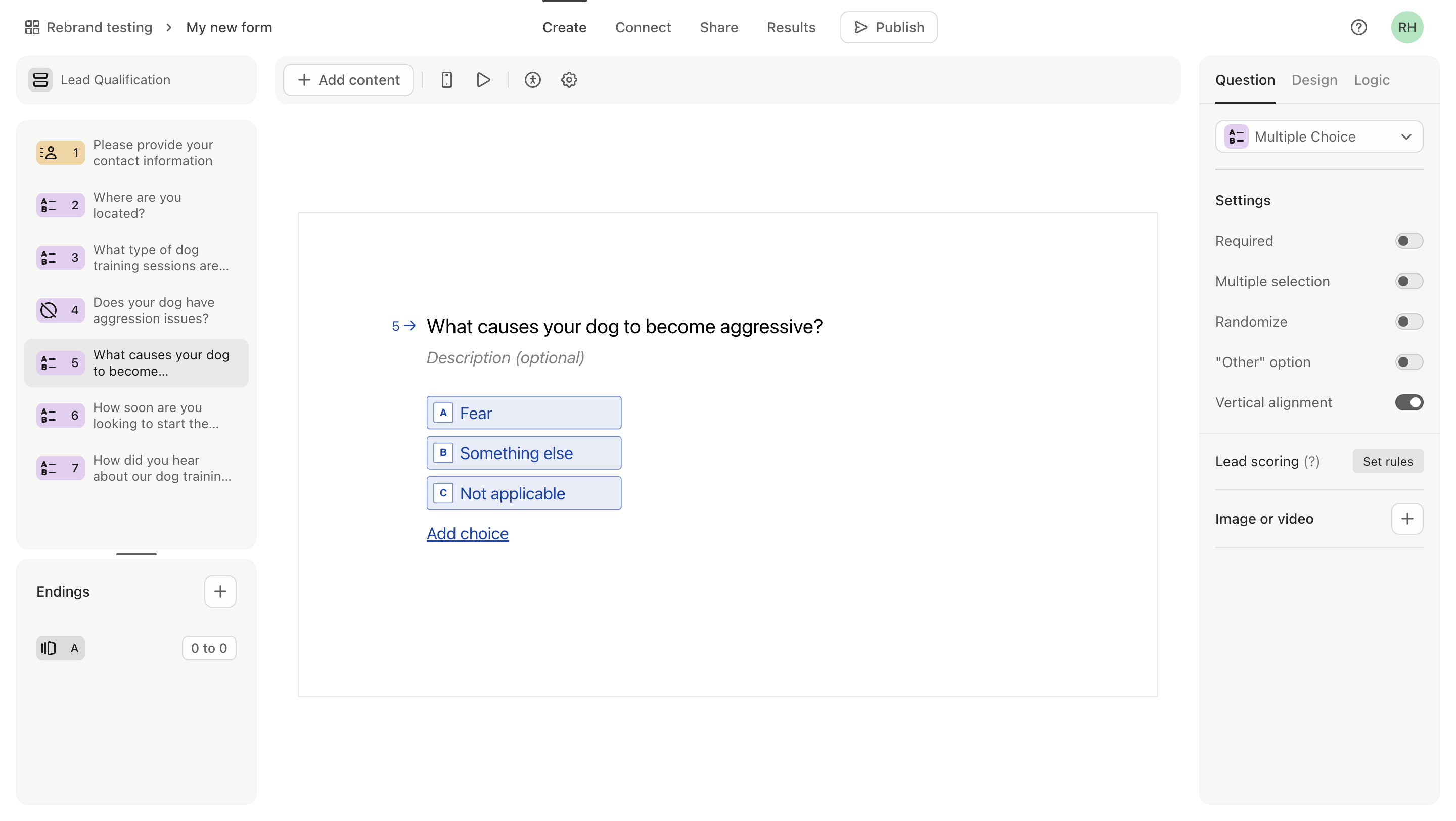Open the accessibility checker icon

(x=532, y=80)
